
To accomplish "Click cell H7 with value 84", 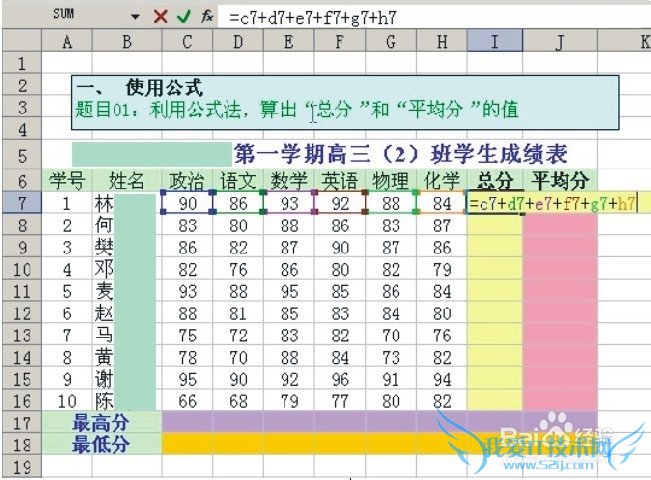I will (x=442, y=203).
